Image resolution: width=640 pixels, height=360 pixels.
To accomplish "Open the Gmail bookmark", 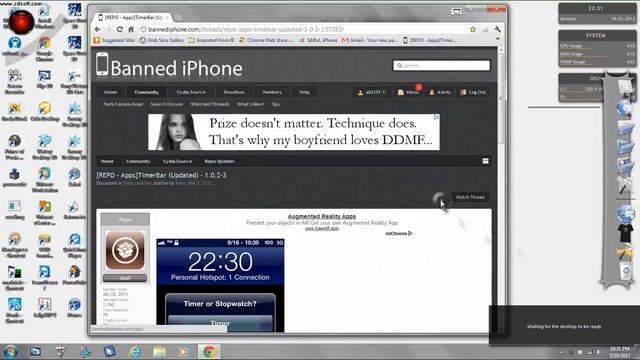I will click(370, 40).
